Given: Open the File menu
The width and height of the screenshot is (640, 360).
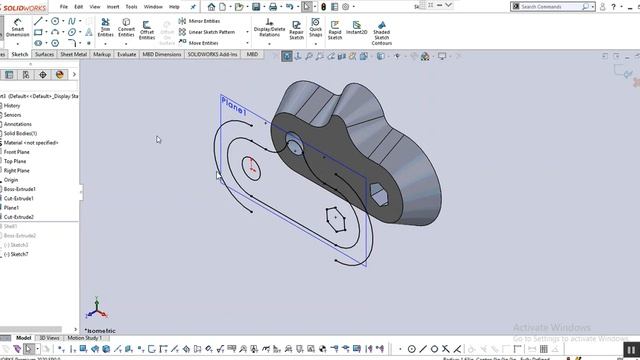Looking at the screenshot, I should [64, 7].
